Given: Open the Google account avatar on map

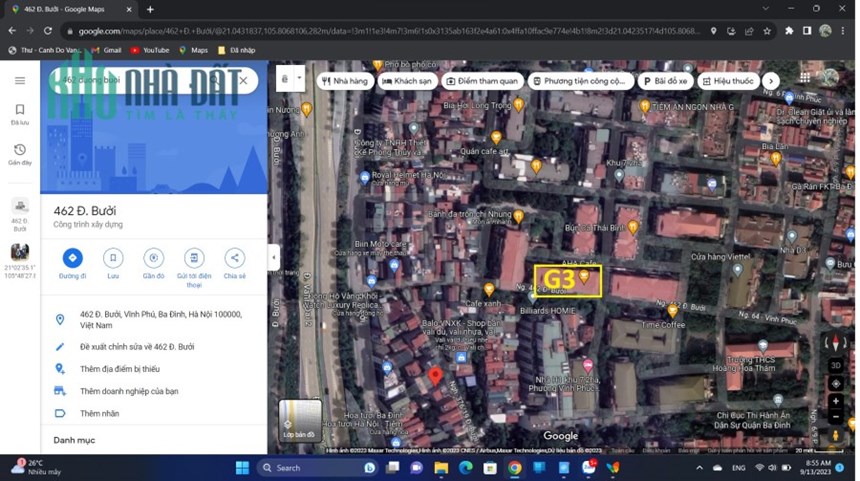Looking at the screenshot, I should 830,77.
